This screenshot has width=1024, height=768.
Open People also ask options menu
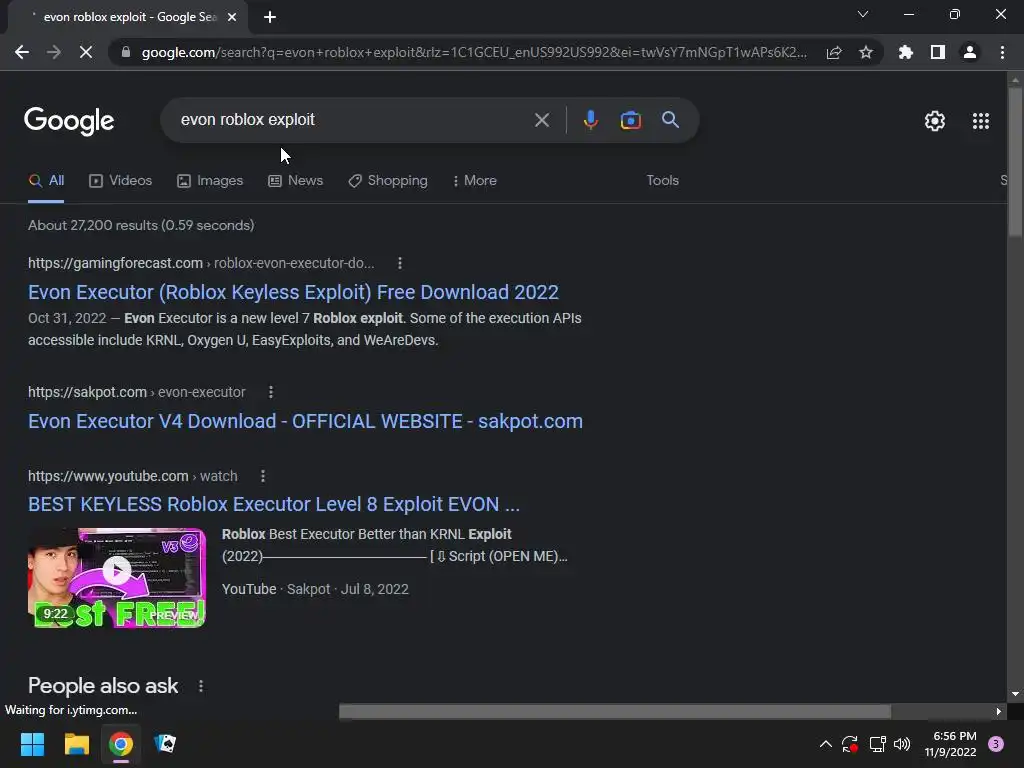point(201,686)
